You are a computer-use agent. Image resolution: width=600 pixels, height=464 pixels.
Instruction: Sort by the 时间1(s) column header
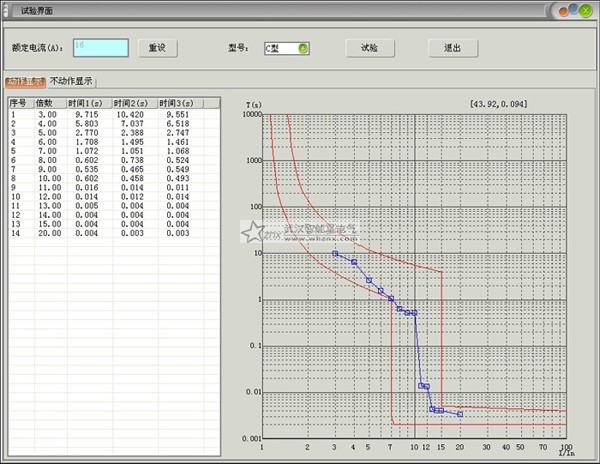point(88,102)
